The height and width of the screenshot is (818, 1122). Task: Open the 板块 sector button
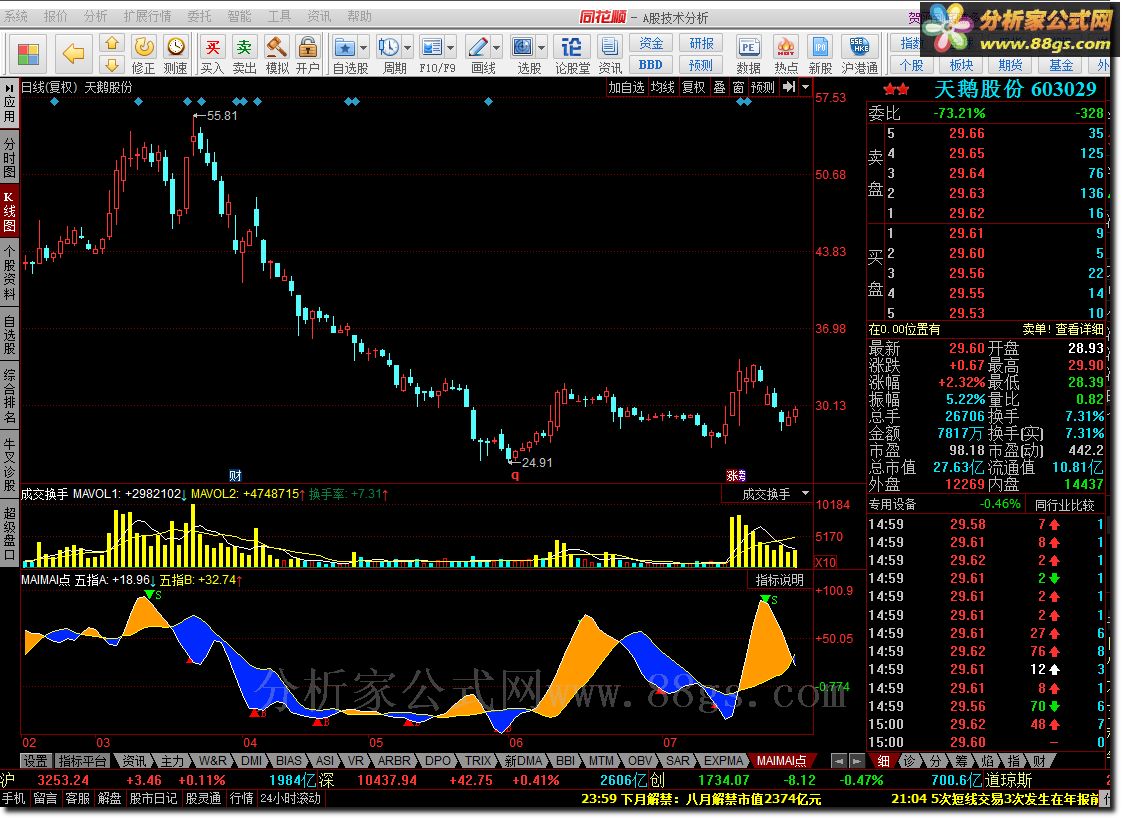[961, 64]
